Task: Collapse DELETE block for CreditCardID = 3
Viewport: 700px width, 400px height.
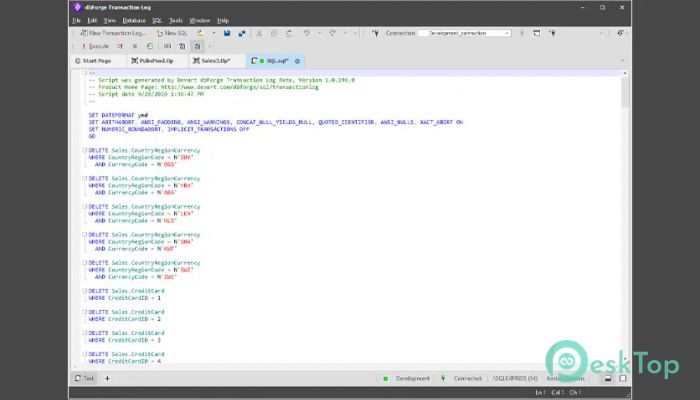Action: click(x=84, y=333)
